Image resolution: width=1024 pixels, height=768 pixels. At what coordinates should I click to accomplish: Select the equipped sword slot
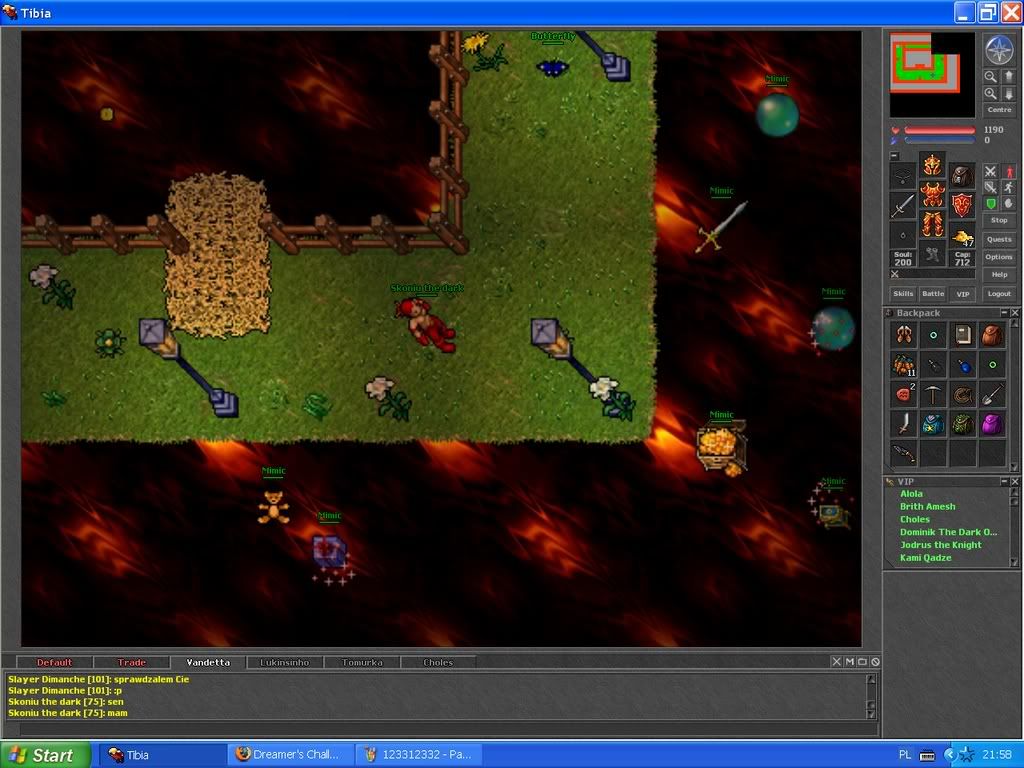click(903, 206)
